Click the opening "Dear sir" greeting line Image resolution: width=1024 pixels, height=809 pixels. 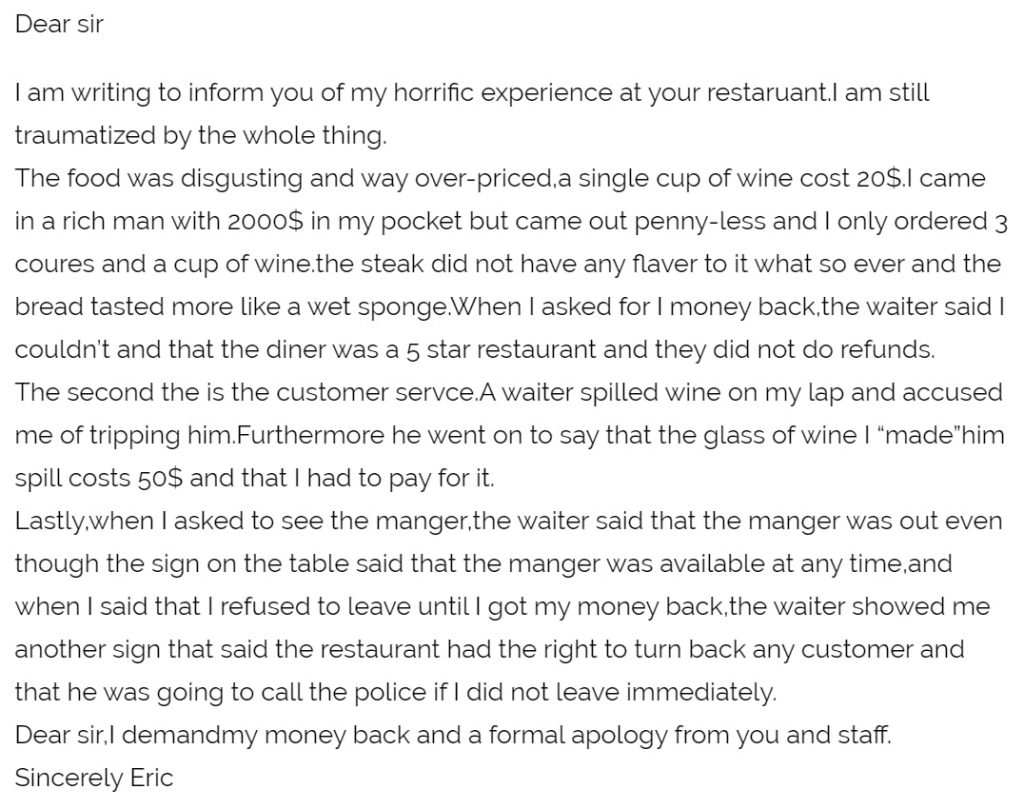pos(59,25)
